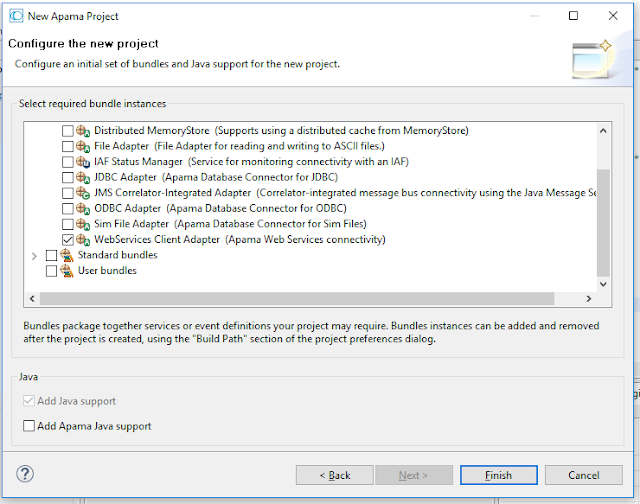Click the Back button
This screenshot has width=640, height=504.
(335, 475)
